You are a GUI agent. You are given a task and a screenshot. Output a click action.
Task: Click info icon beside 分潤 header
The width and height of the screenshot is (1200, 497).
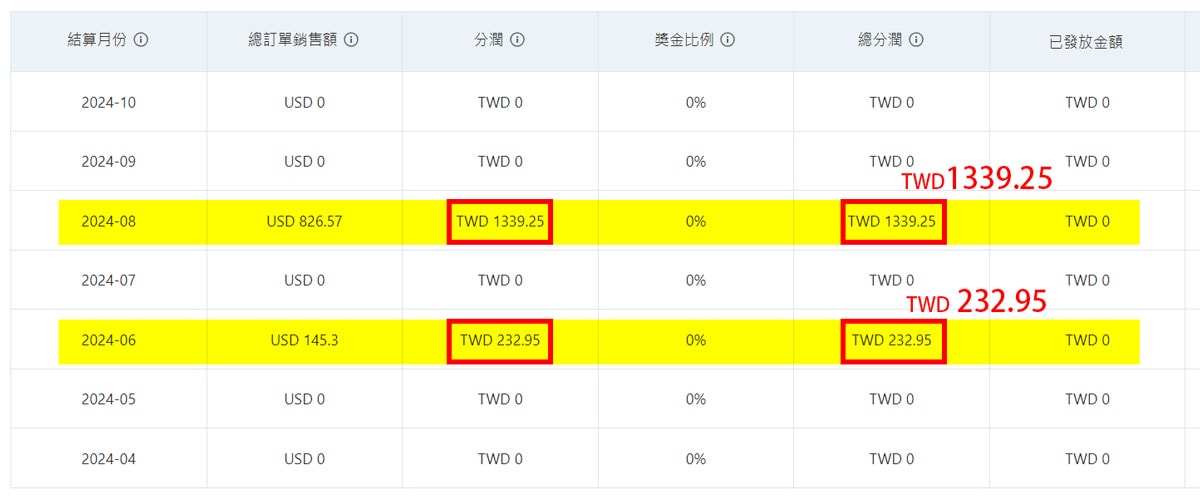518,41
